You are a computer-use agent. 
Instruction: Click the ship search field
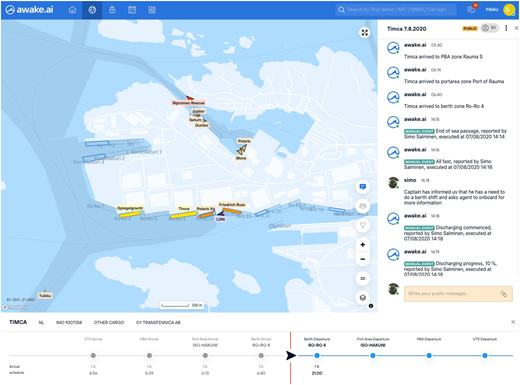(396, 10)
